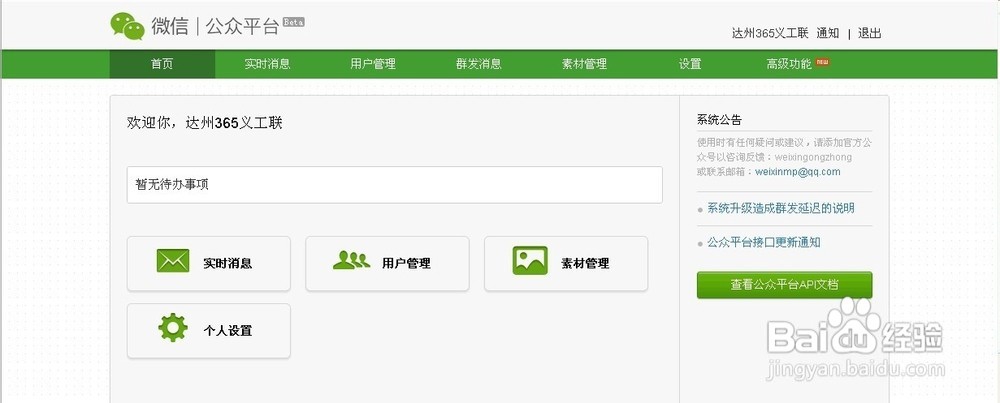This screenshot has height=403, width=1000.
Task: Open 公众平台接口更新通知 announcement
Action: click(x=763, y=242)
